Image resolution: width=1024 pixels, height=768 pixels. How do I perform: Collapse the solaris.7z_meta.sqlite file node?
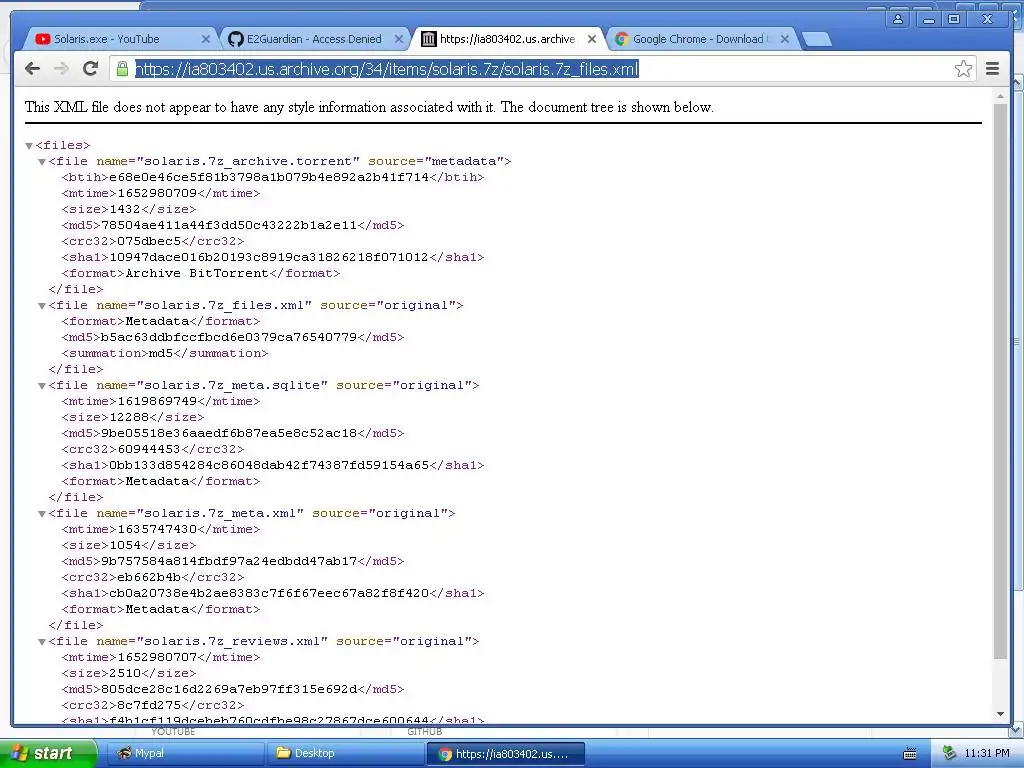[42, 385]
